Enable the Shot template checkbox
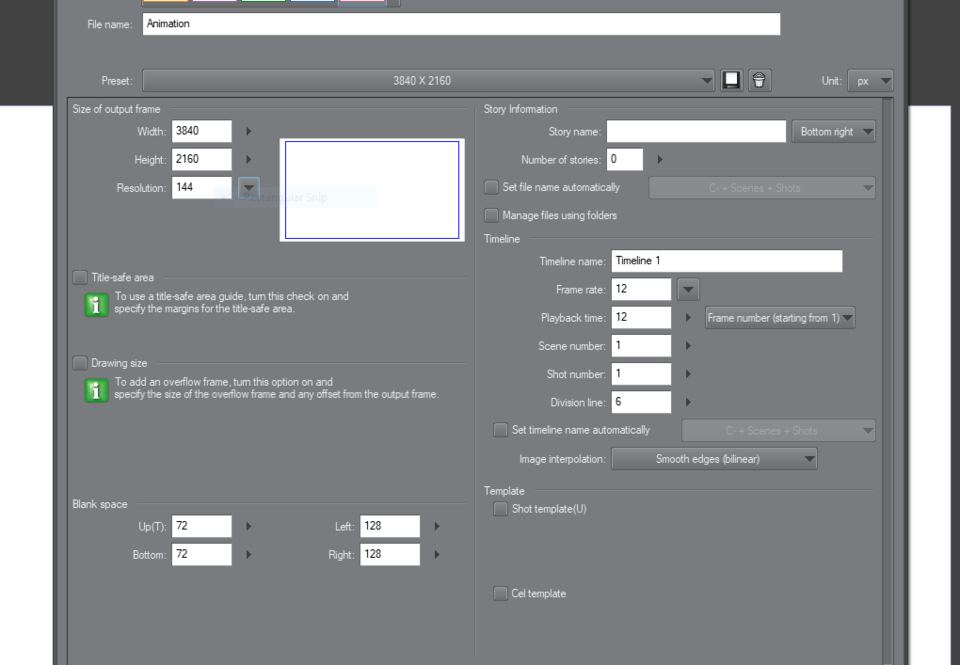The image size is (960, 665). tap(500, 509)
